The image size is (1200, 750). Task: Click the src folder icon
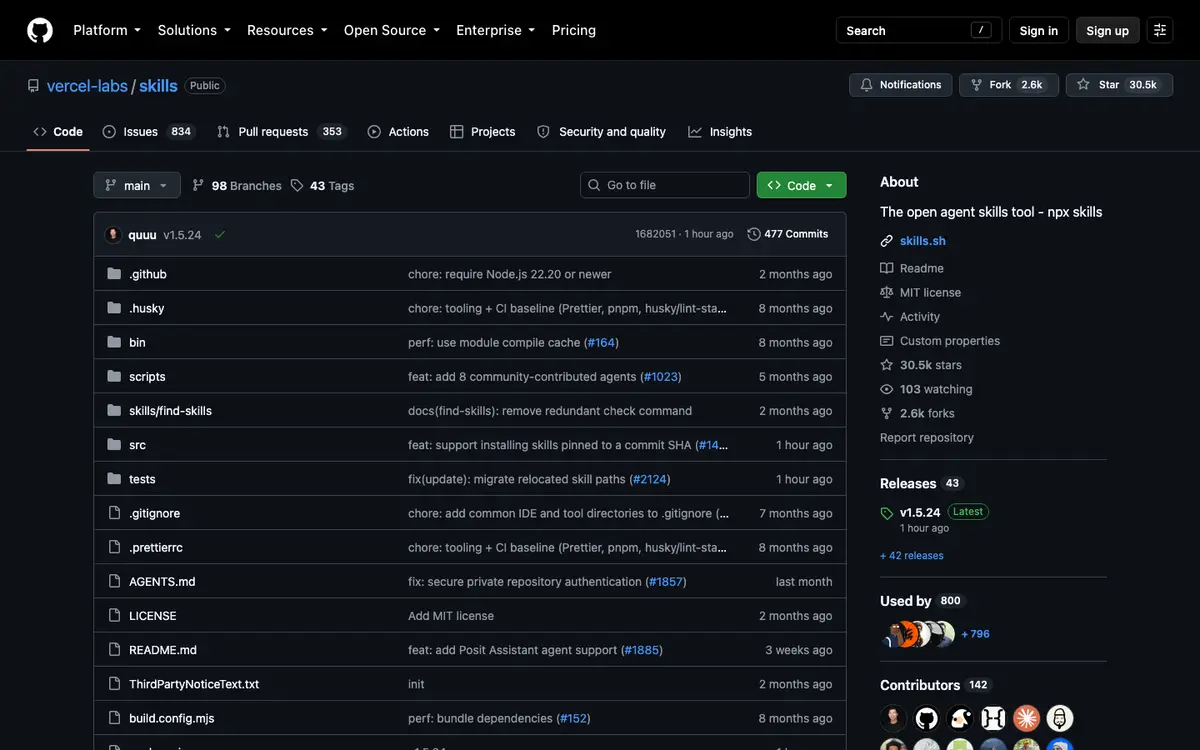(x=114, y=445)
